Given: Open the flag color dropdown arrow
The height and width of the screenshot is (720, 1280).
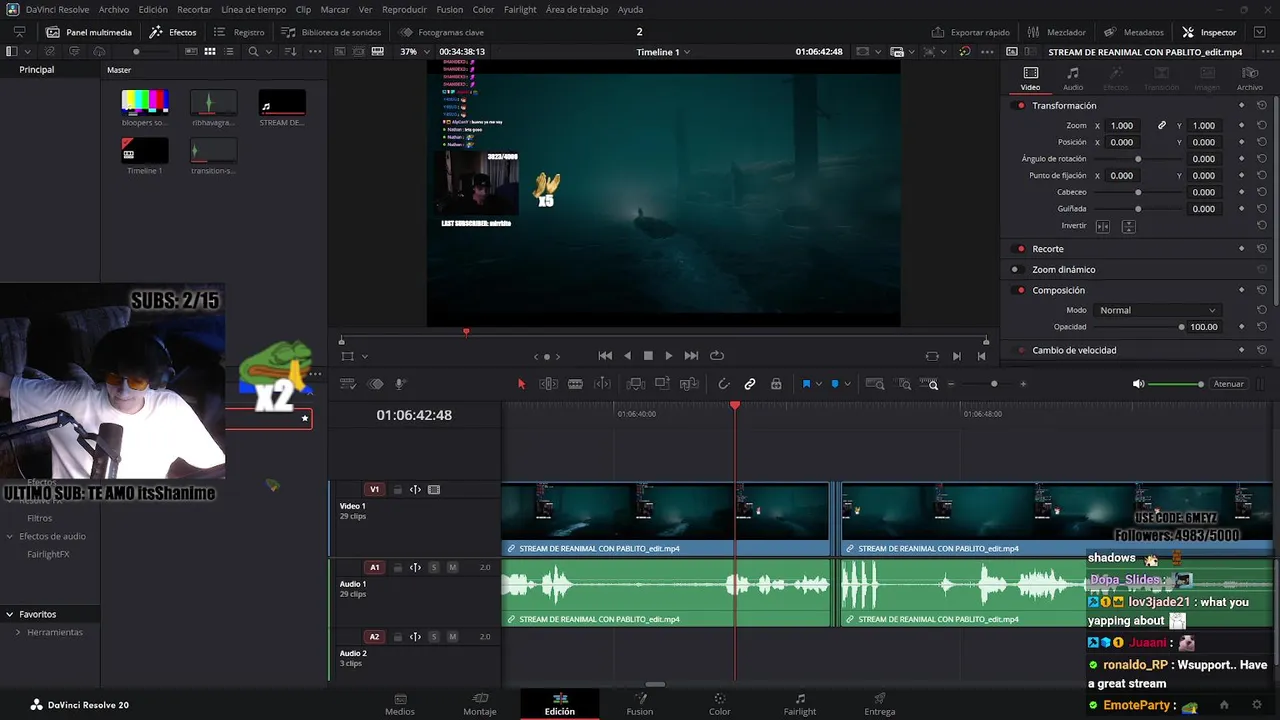Looking at the screenshot, I should point(819,384).
